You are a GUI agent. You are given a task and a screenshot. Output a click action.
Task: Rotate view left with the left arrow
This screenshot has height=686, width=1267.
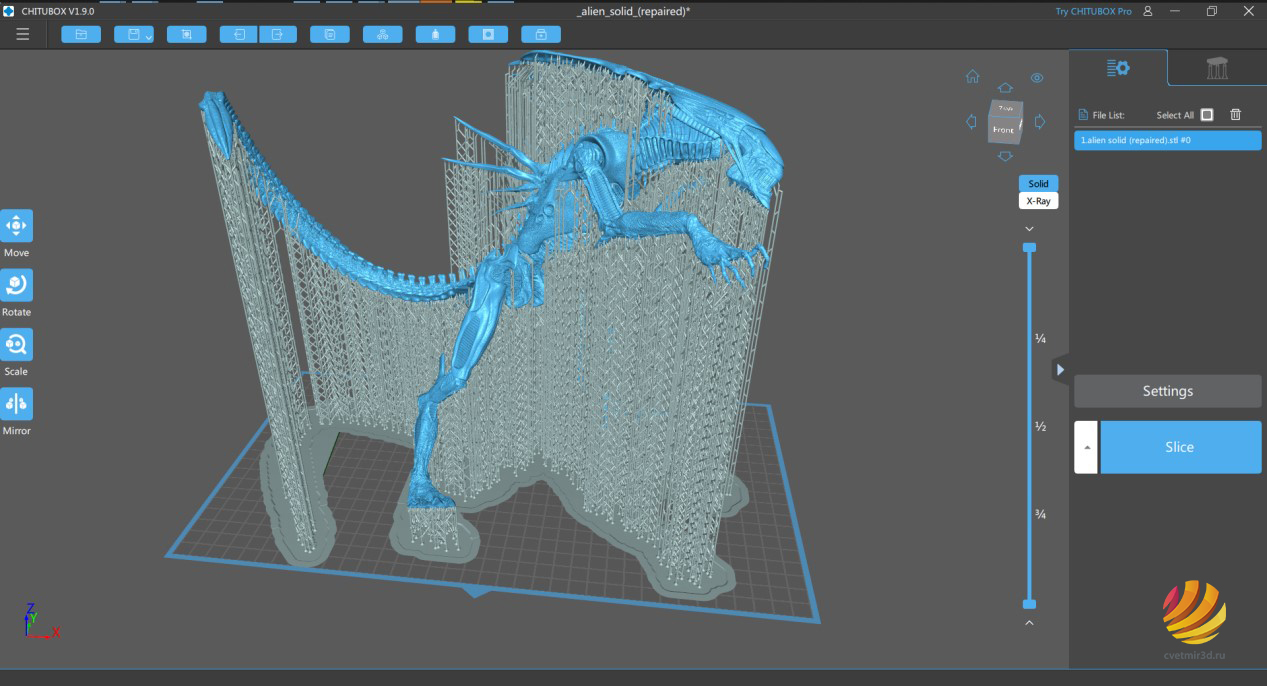(971, 122)
